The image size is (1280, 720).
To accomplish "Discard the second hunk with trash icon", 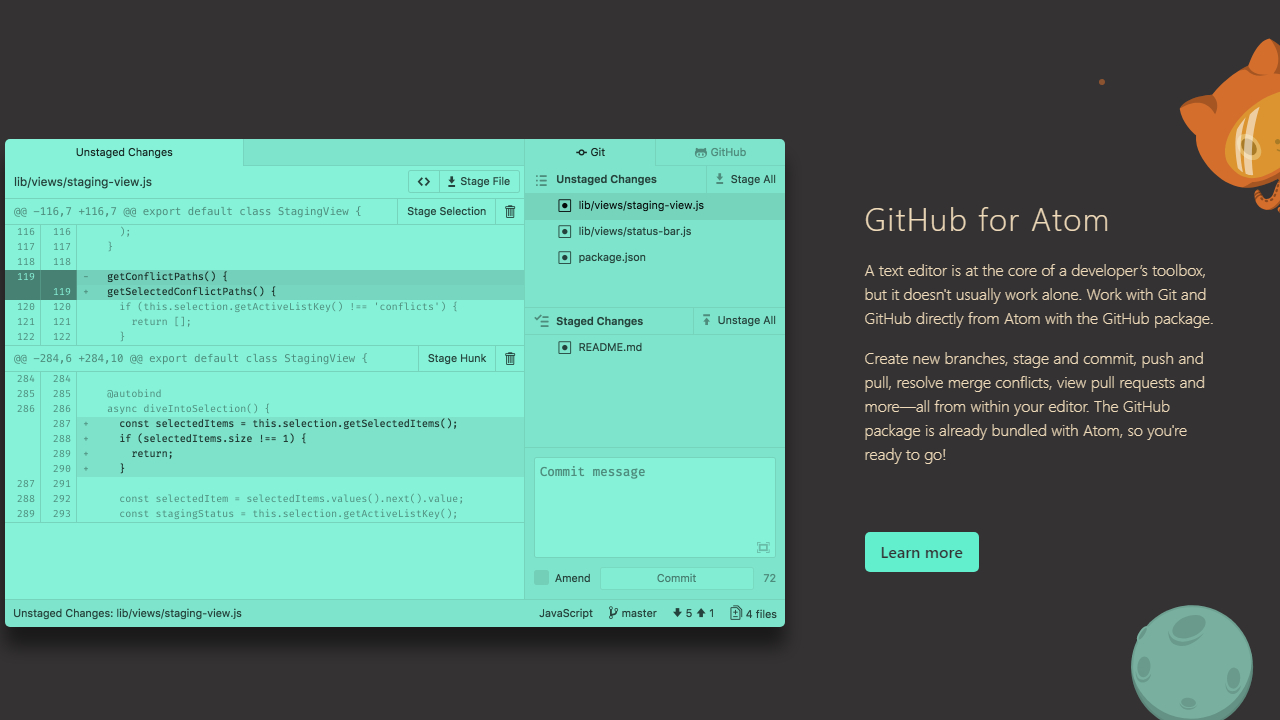I will [x=510, y=358].
